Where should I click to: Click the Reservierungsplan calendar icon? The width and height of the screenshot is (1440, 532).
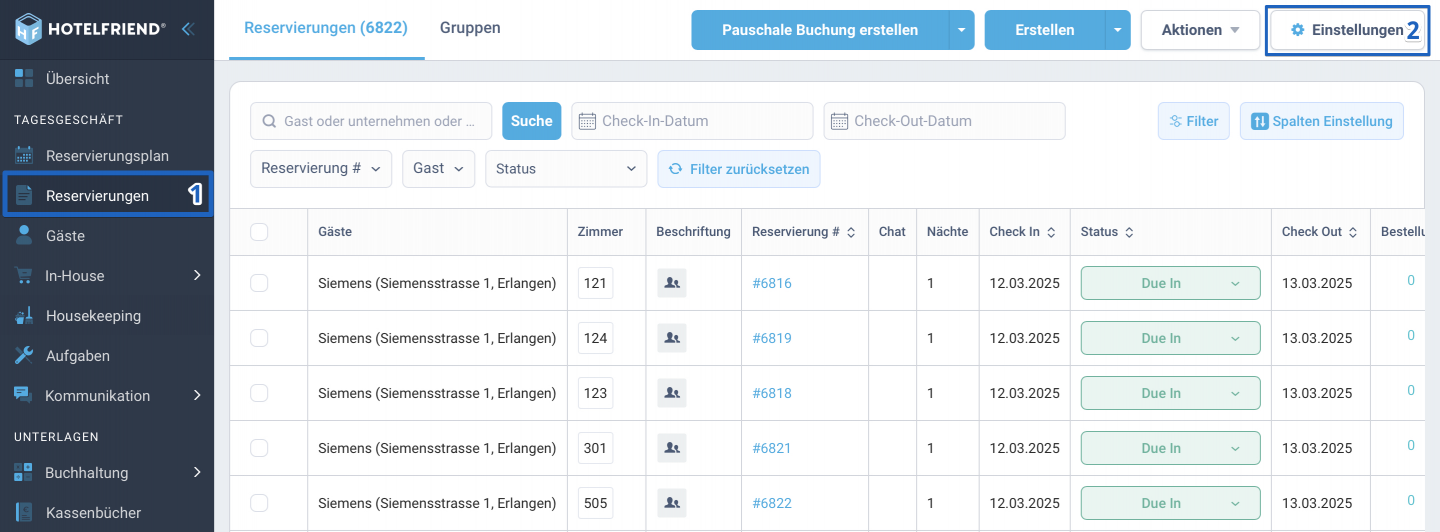(x=24, y=156)
